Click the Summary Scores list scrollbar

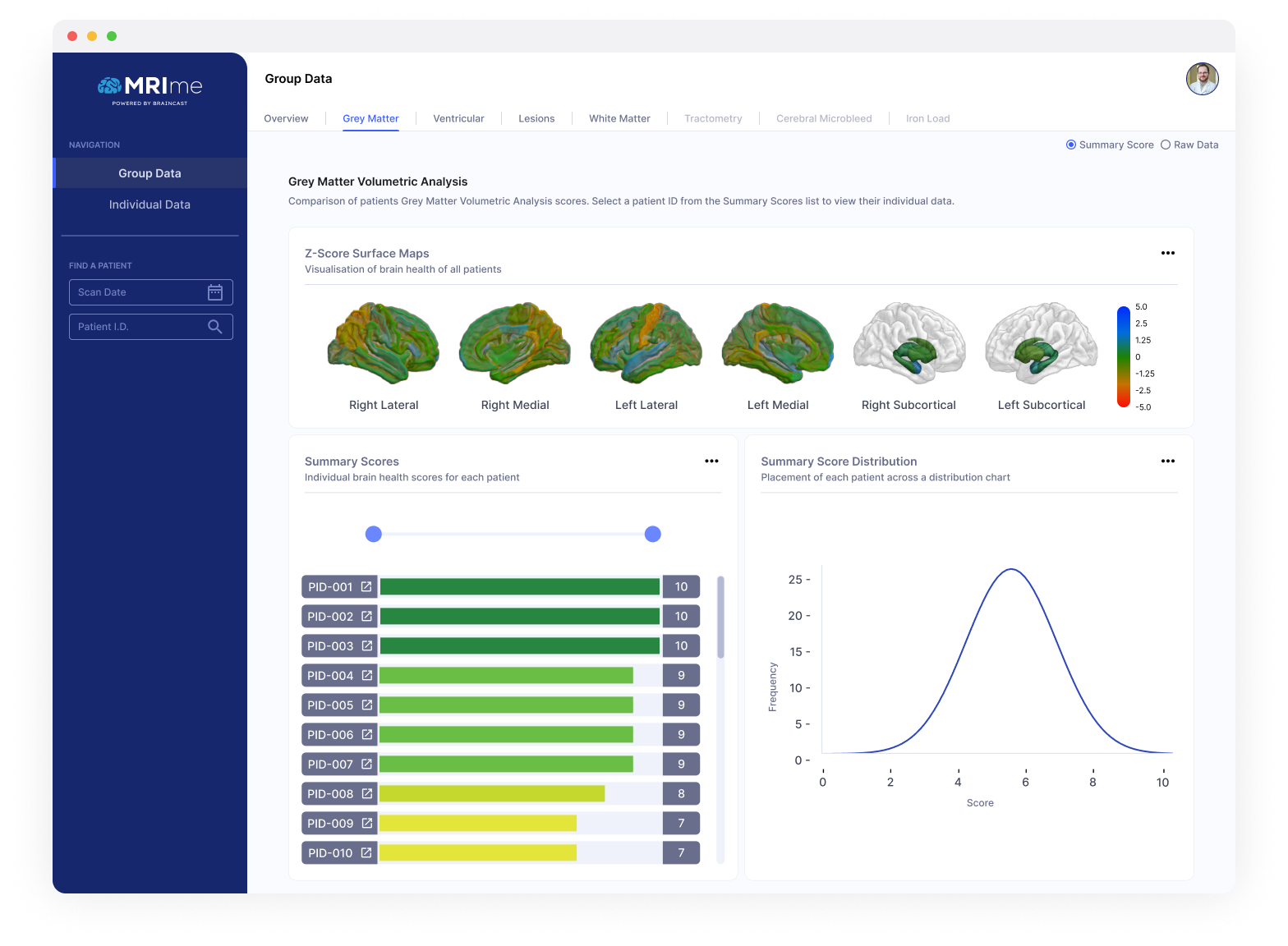[720, 618]
